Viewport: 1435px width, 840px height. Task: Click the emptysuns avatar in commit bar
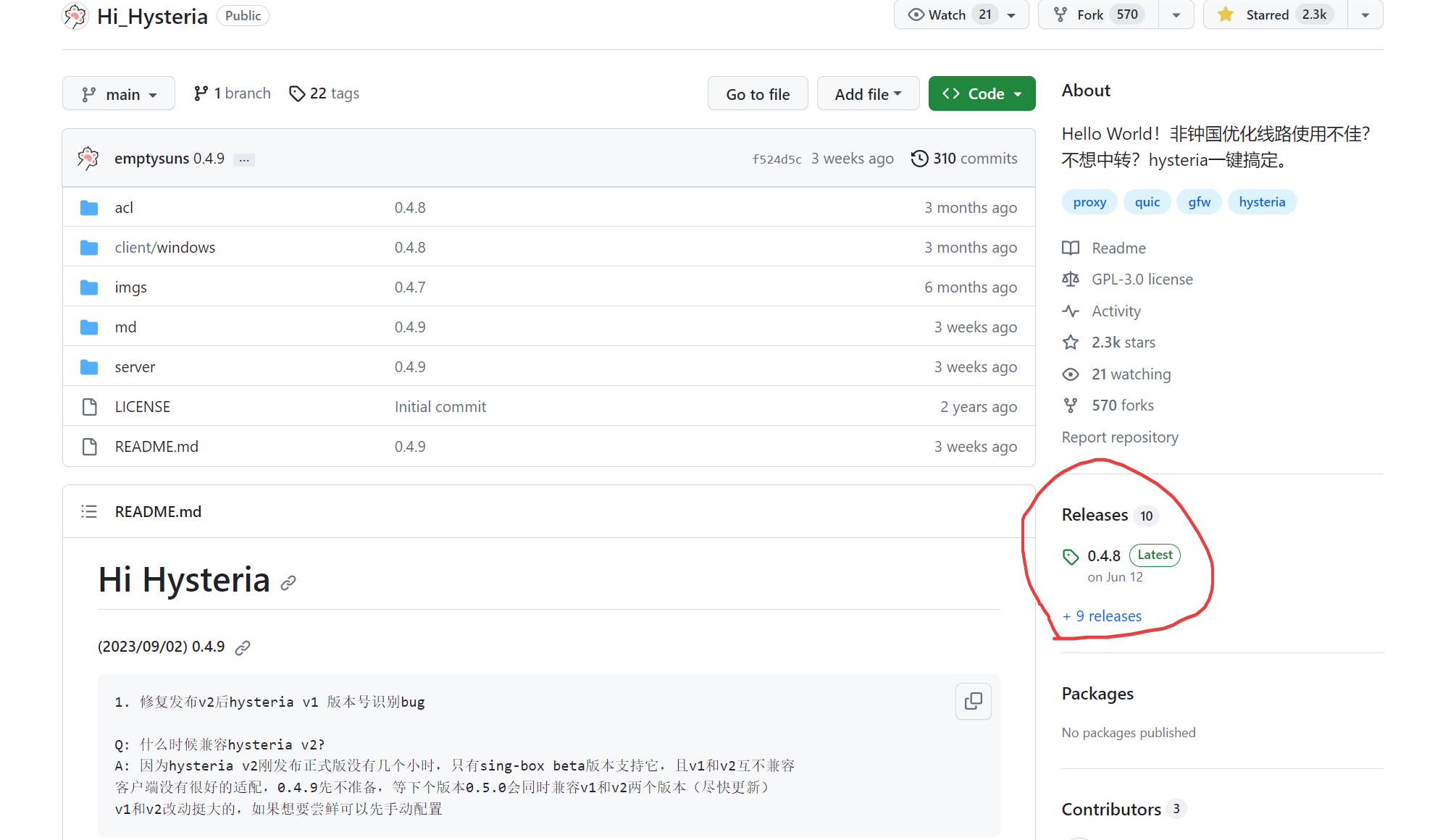tap(88, 158)
